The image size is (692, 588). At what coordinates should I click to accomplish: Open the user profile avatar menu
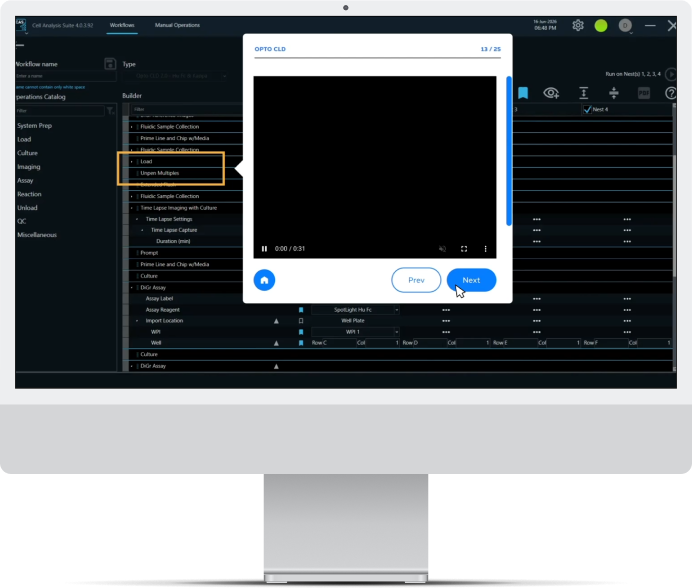tap(625, 26)
